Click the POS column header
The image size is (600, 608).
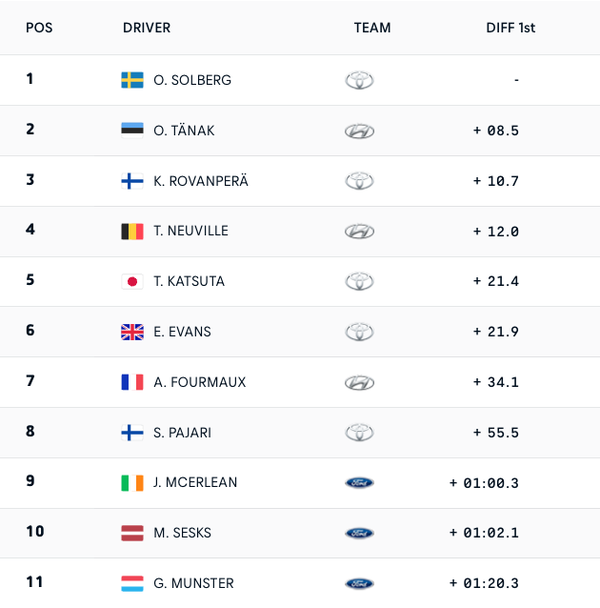pyautogui.click(x=39, y=28)
